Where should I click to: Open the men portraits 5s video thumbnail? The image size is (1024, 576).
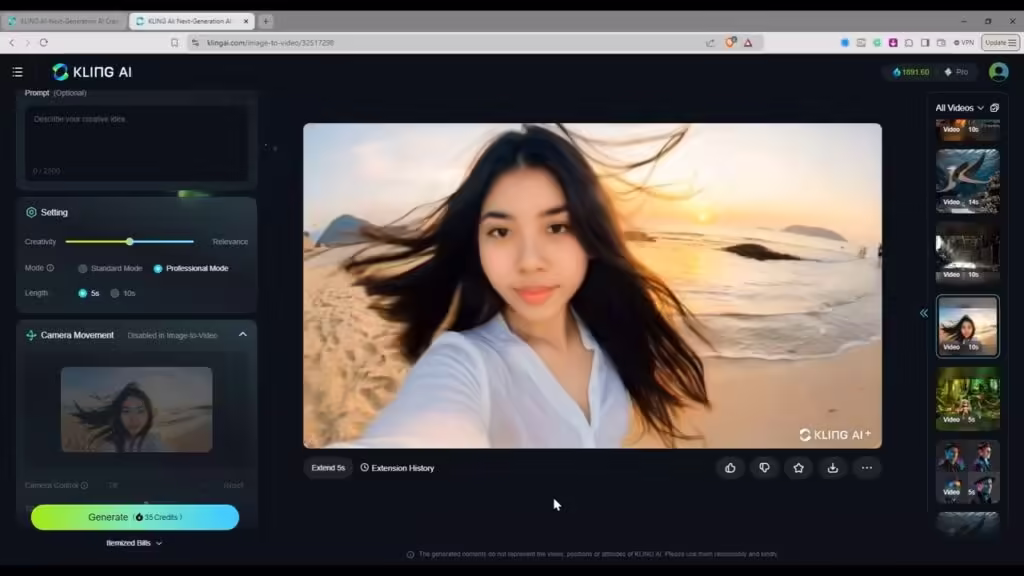pos(967,471)
